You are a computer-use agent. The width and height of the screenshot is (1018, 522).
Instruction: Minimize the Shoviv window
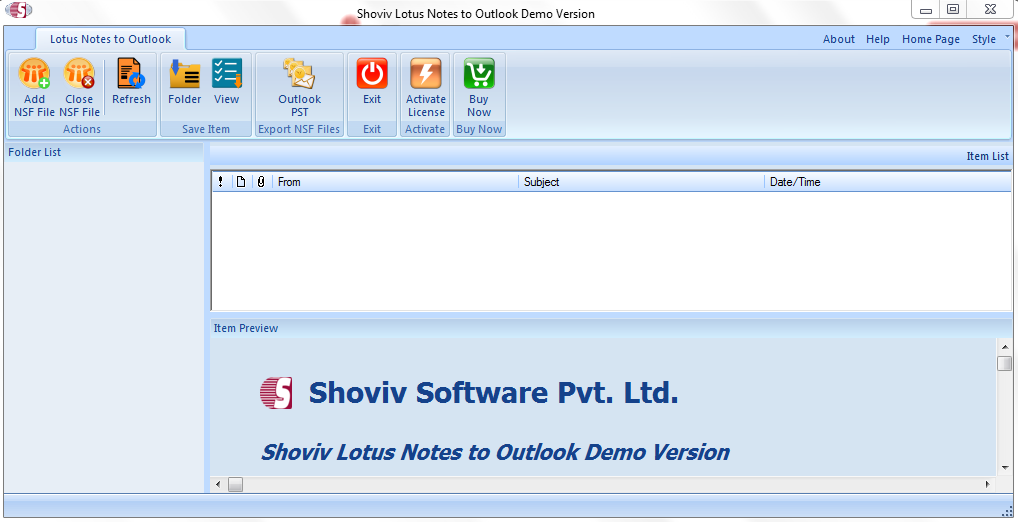926,10
